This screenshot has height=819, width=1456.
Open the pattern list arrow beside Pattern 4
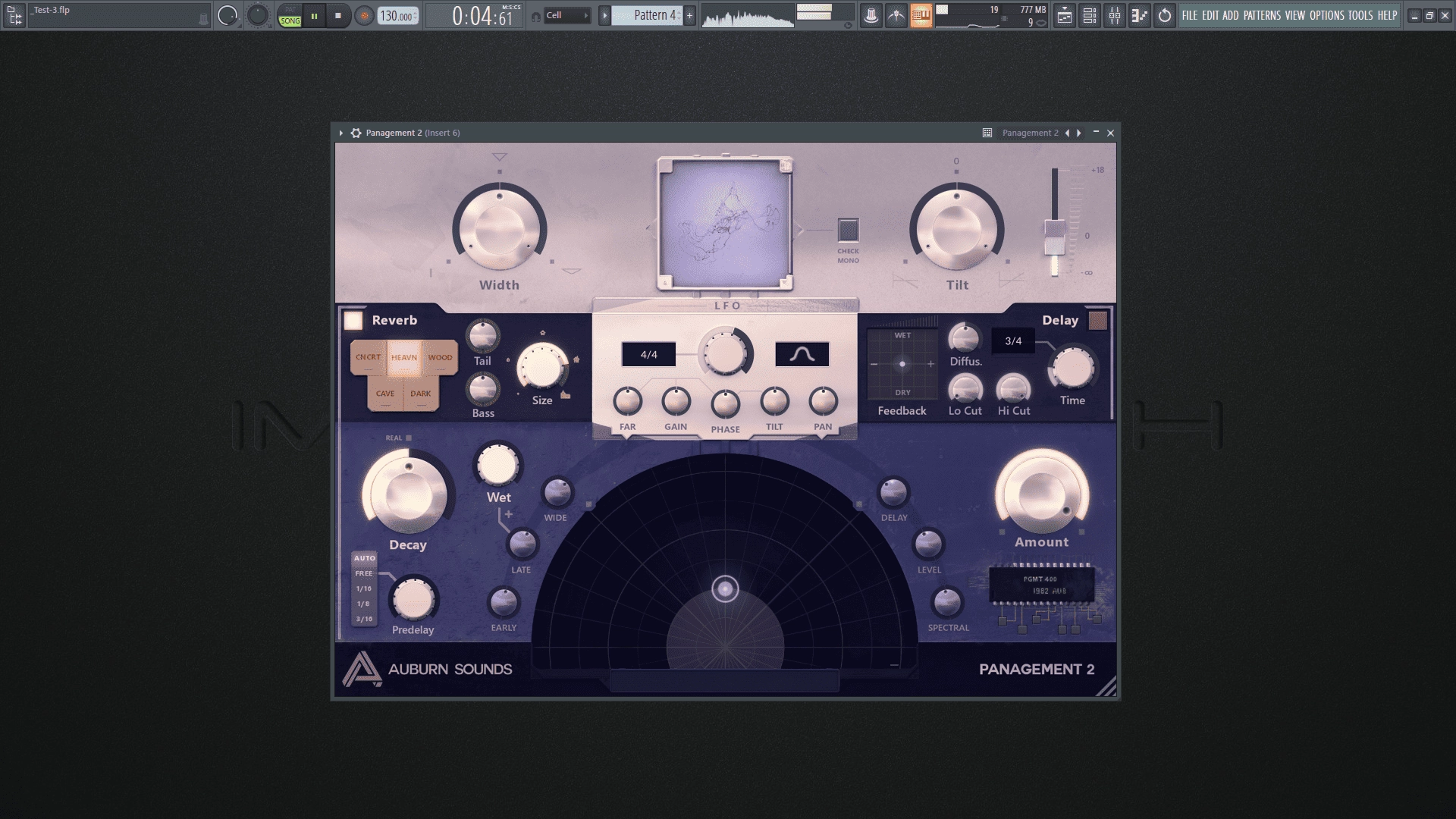pos(604,15)
